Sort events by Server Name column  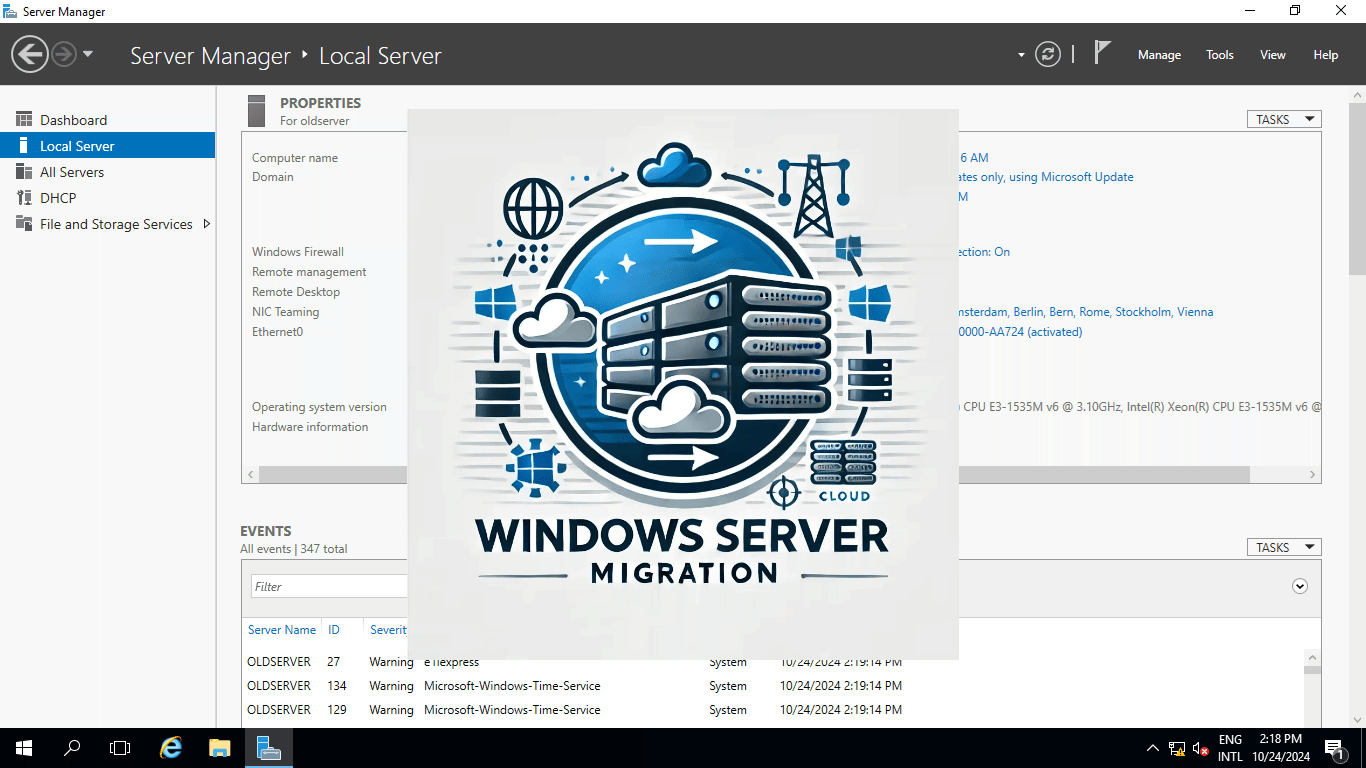pyautogui.click(x=282, y=630)
